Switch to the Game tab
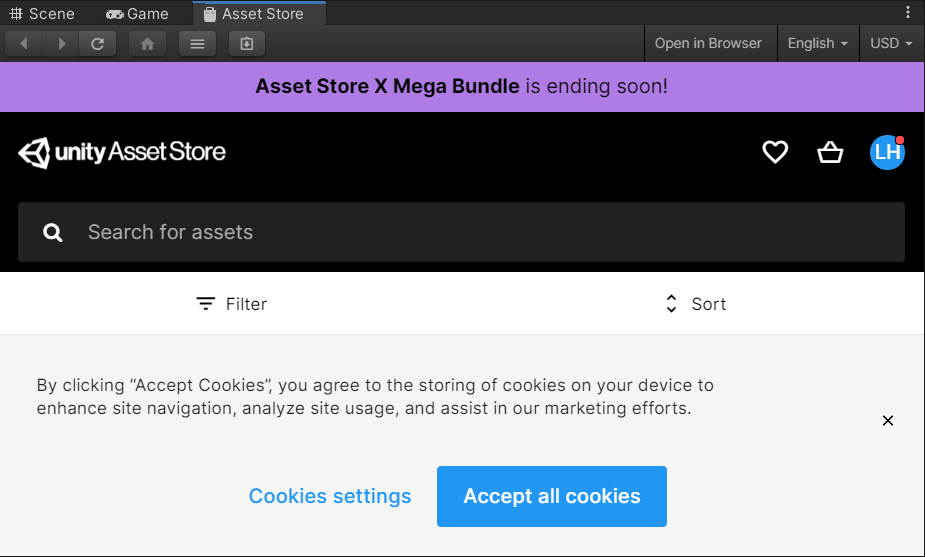925x557 pixels. pos(137,14)
